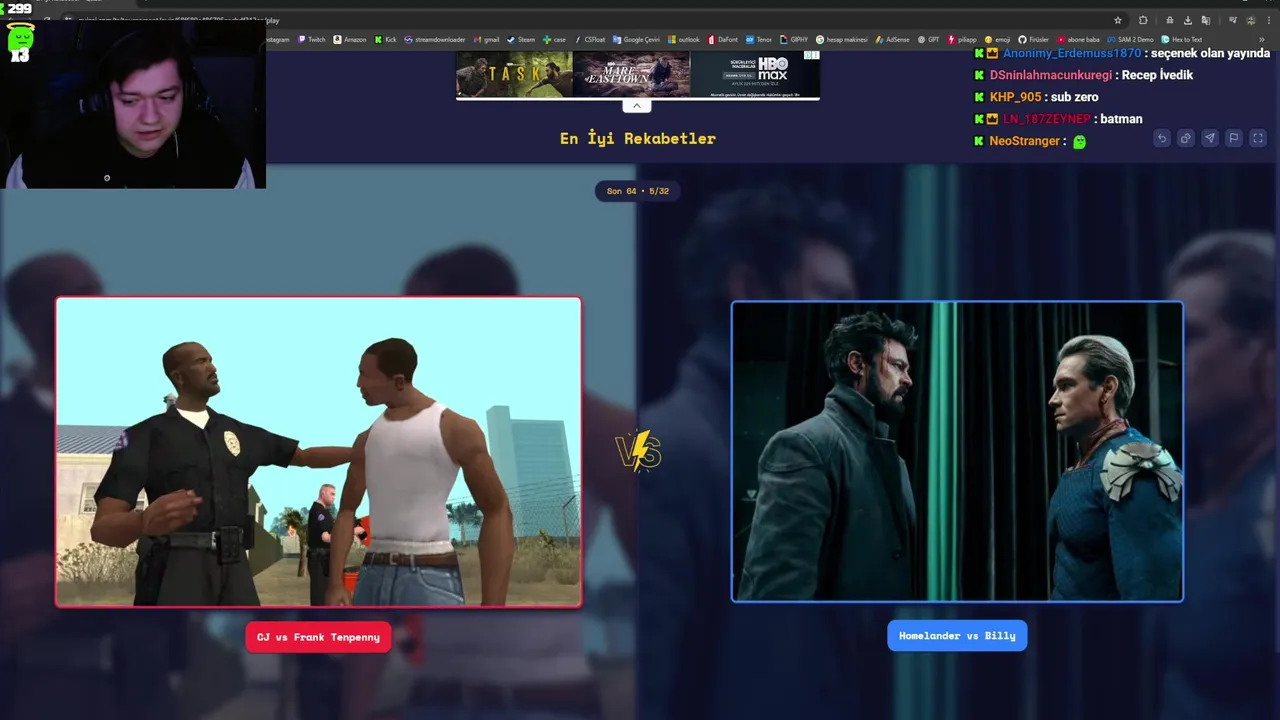Click the flag report icon

(1233, 138)
